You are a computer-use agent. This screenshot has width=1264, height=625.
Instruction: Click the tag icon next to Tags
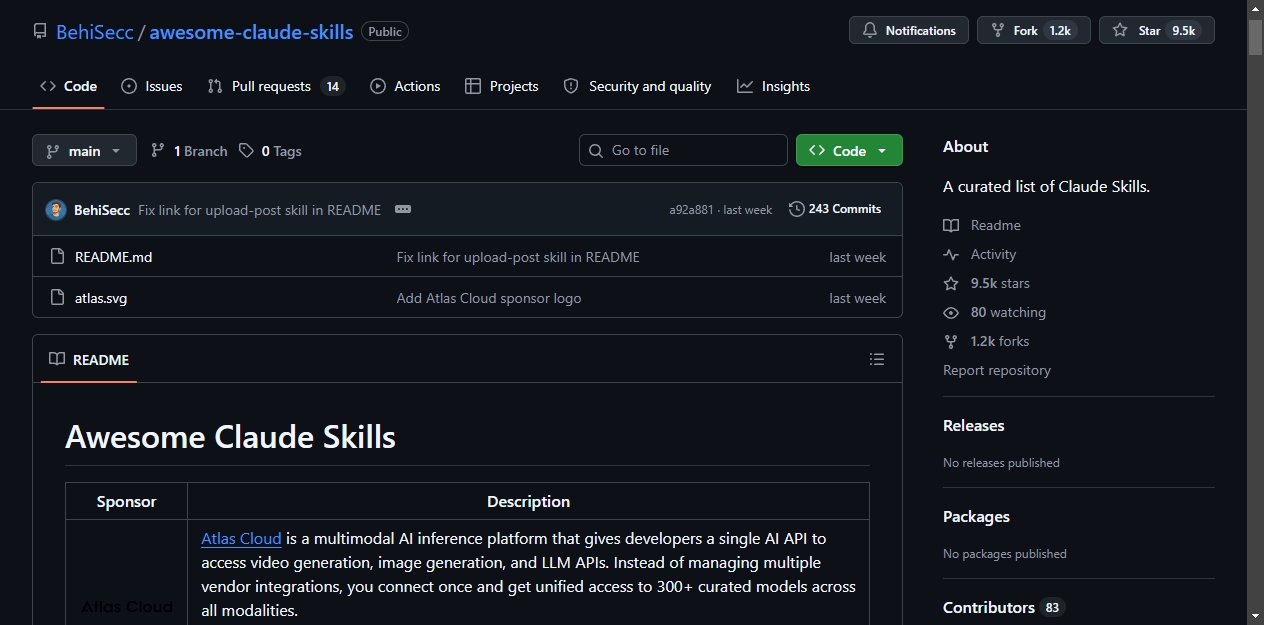(247, 151)
